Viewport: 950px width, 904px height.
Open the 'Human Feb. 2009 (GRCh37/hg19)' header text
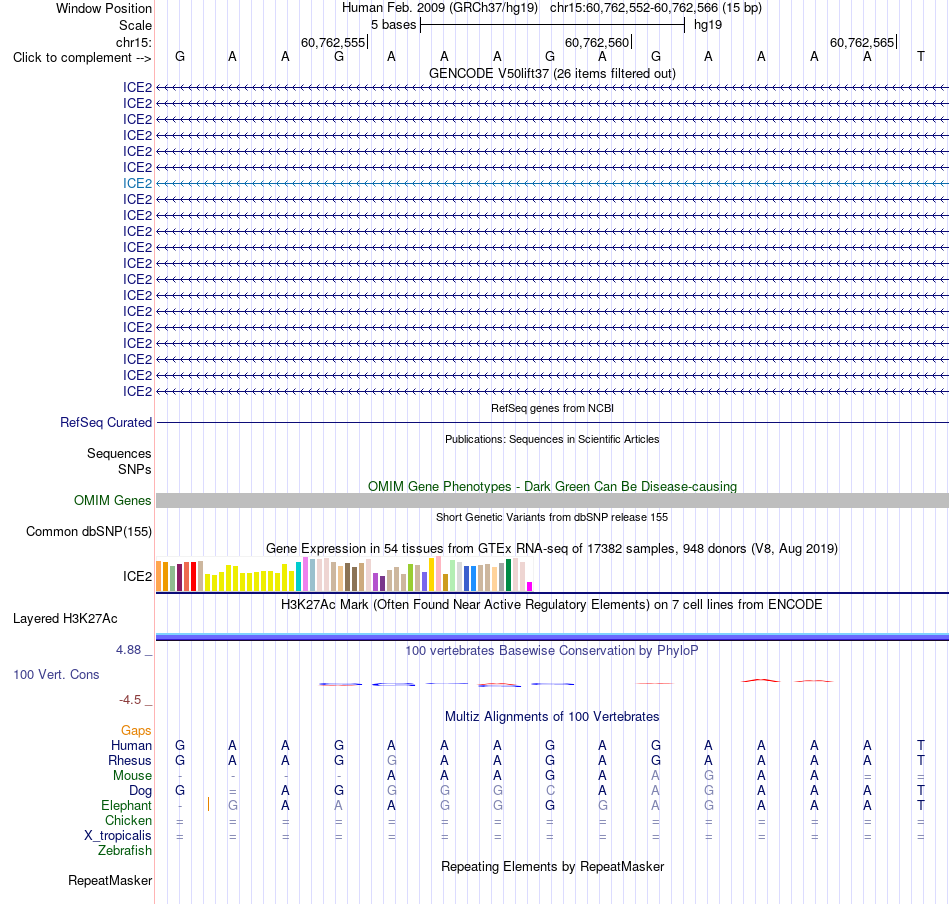click(440, 8)
